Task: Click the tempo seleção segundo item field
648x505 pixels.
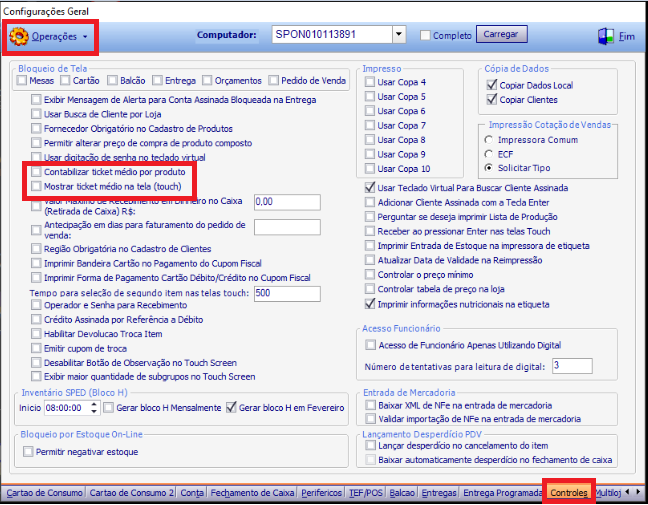Action: (287, 293)
